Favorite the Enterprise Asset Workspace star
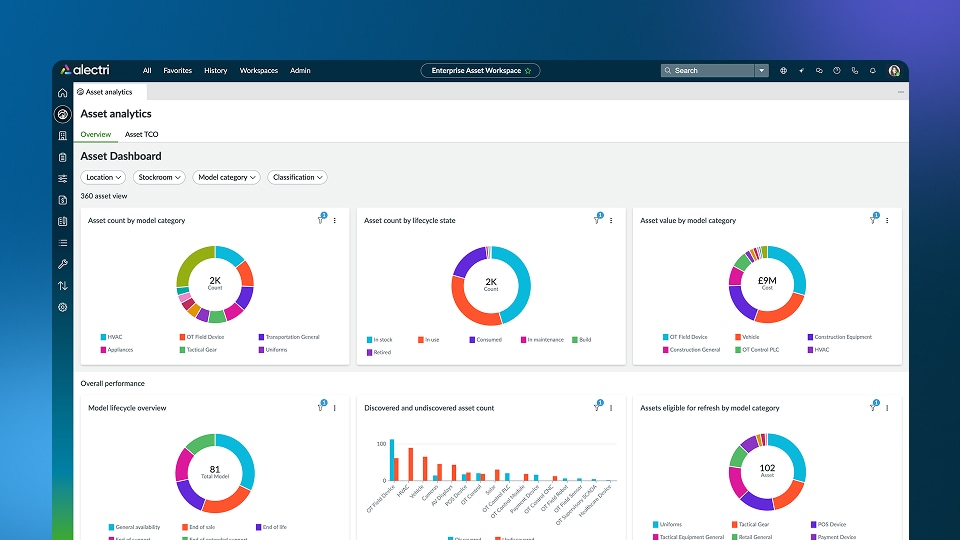Screen dimensions: 960x540 [528, 71]
